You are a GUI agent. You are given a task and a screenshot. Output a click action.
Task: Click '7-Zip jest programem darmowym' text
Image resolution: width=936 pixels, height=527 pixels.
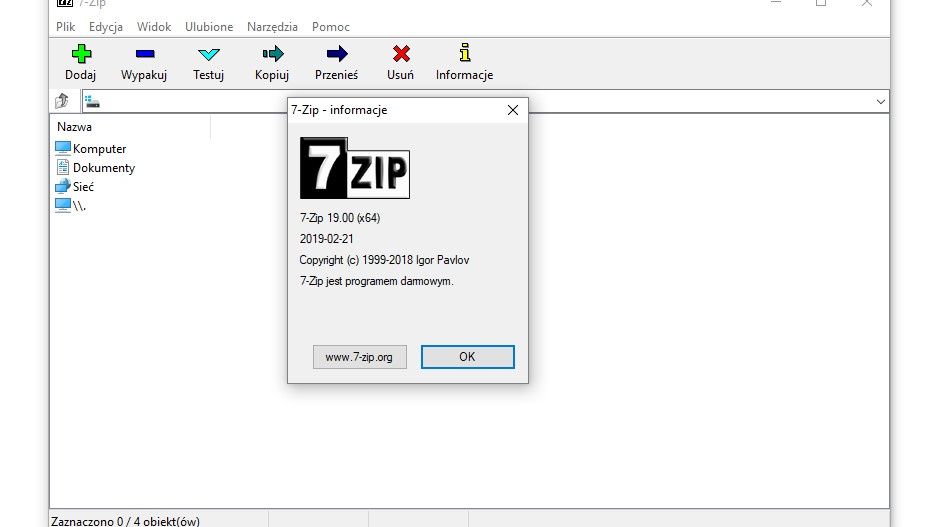point(377,281)
